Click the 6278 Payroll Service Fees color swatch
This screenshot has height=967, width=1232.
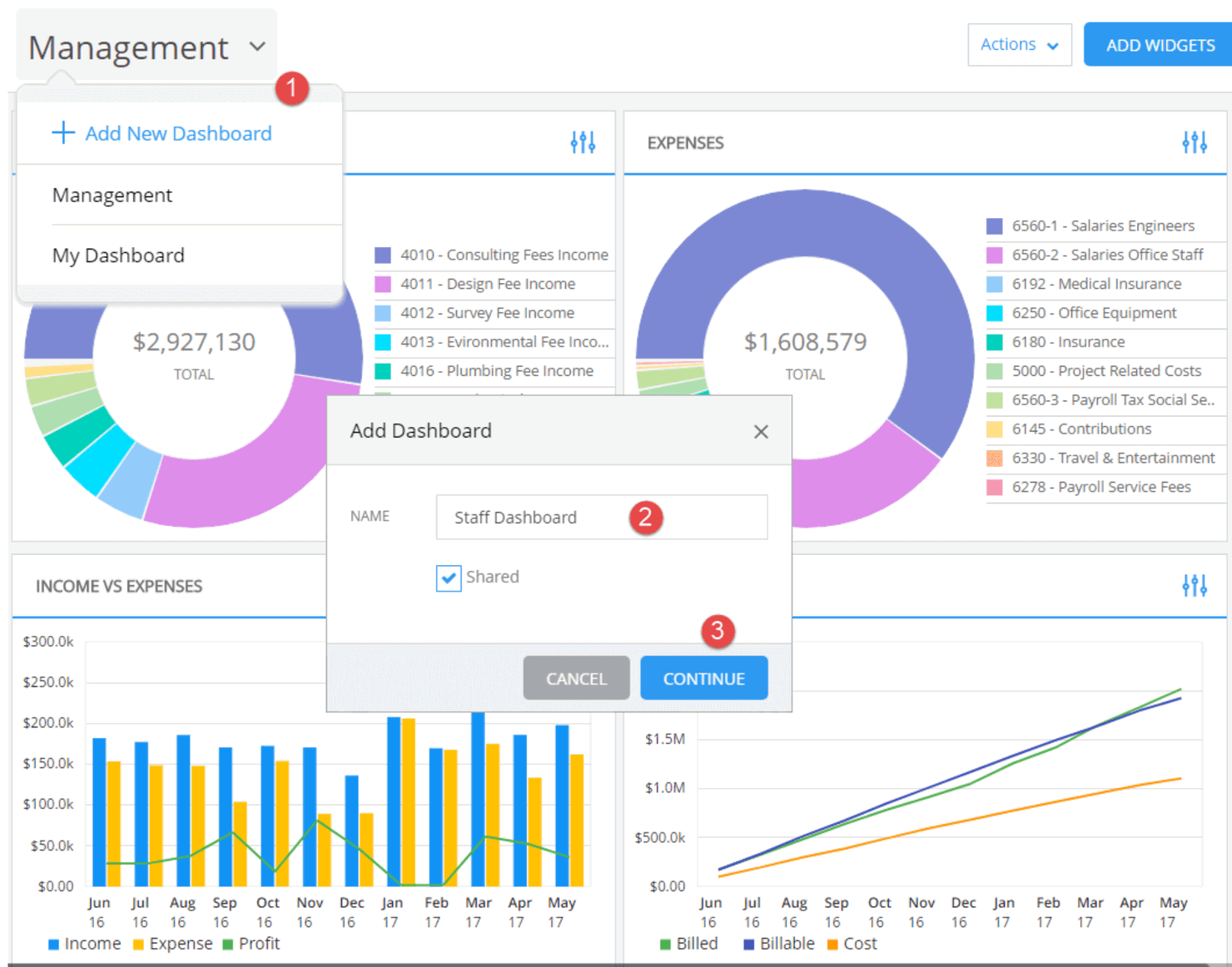click(x=994, y=488)
